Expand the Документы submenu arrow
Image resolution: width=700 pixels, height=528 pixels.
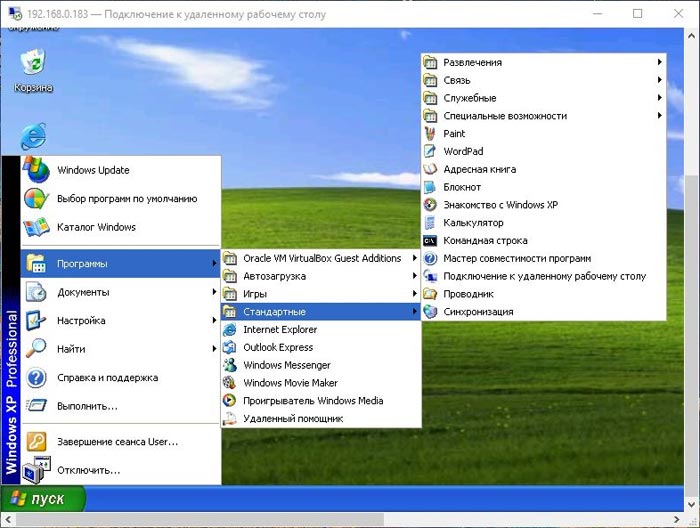click(x=214, y=292)
